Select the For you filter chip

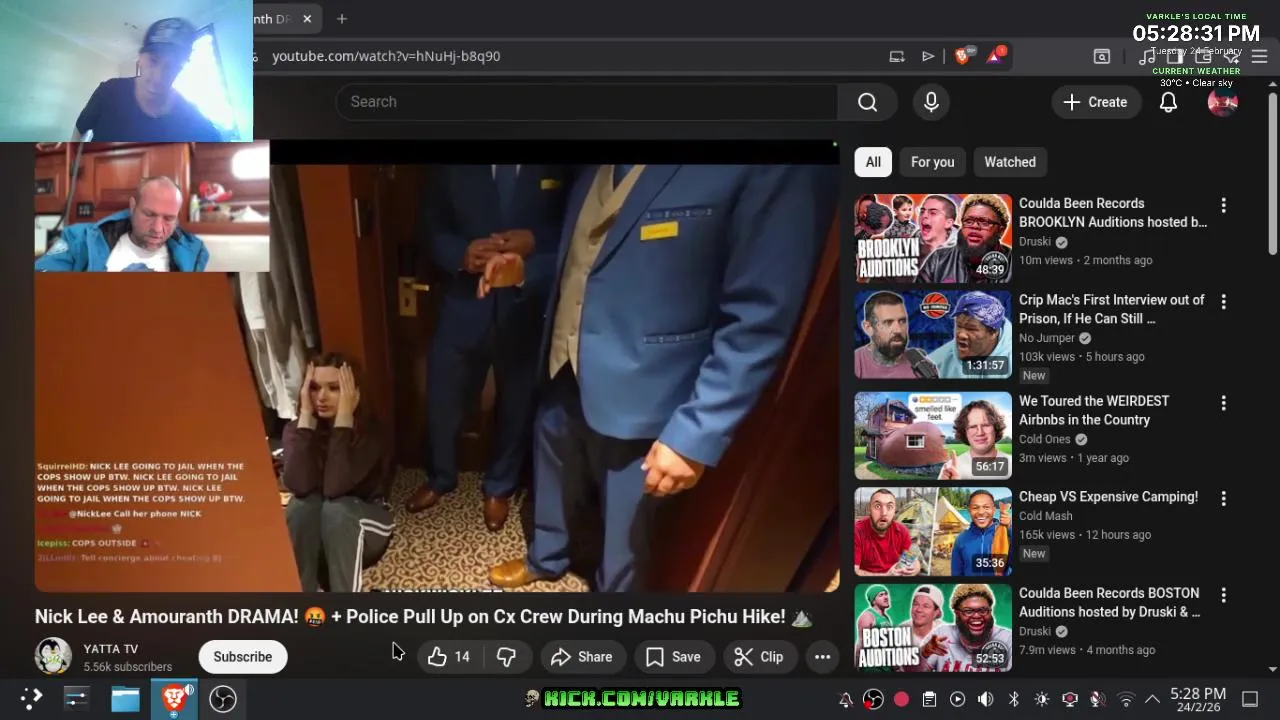[x=932, y=162]
